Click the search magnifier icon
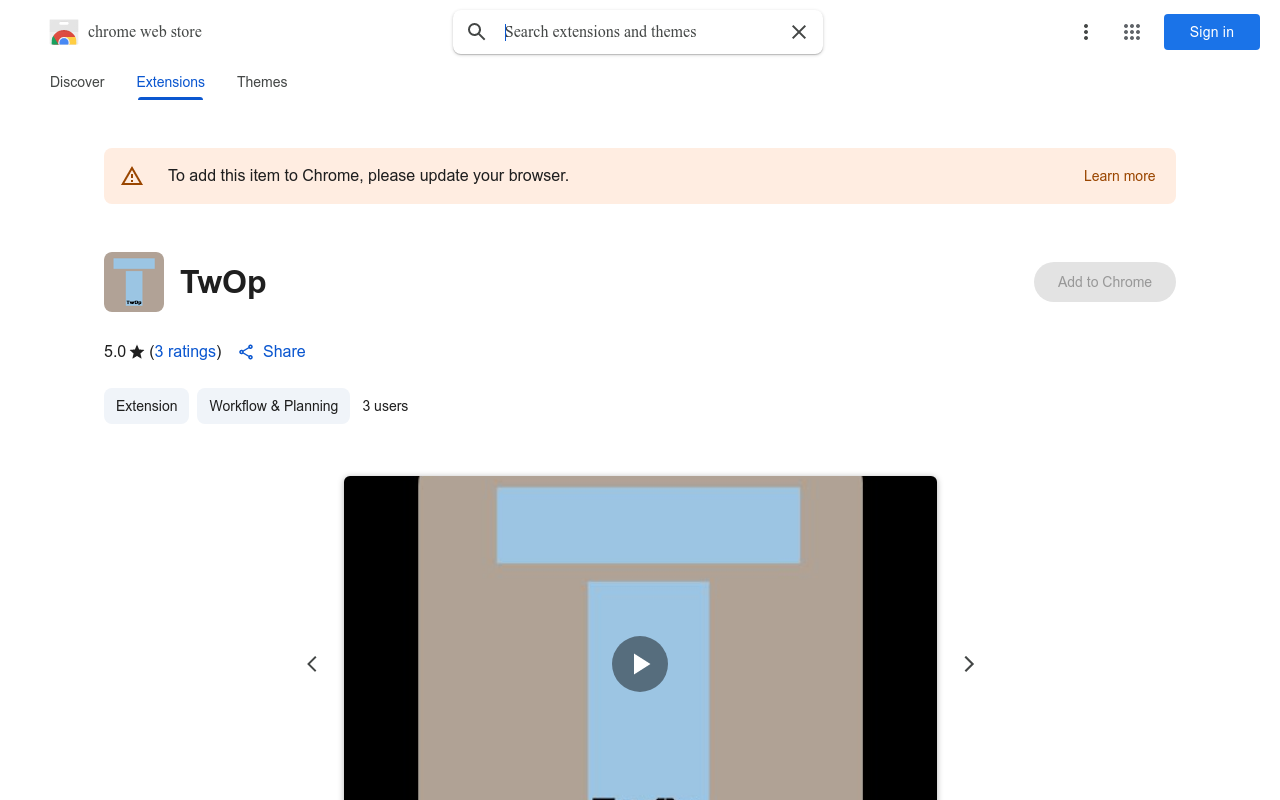 (x=477, y=32)
